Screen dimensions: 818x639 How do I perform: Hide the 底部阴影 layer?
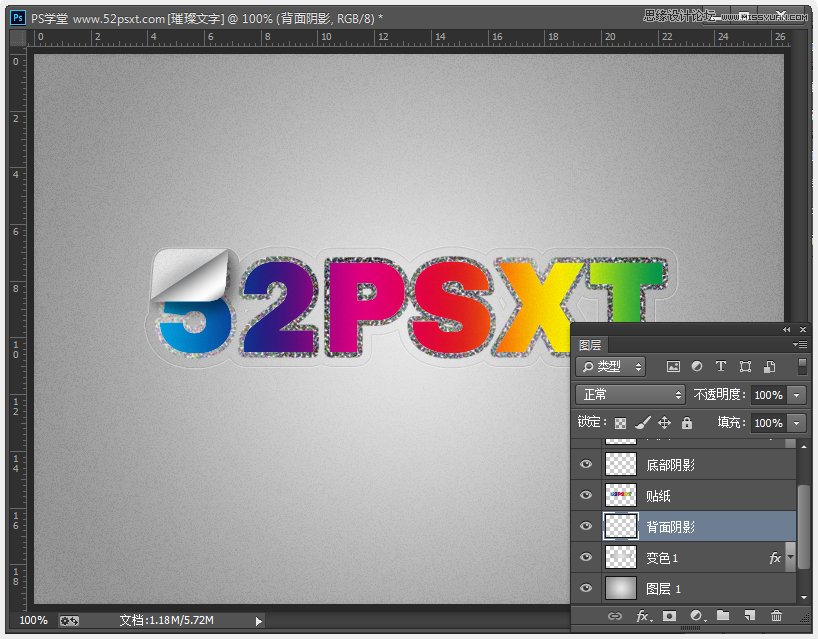pos(586,464)
